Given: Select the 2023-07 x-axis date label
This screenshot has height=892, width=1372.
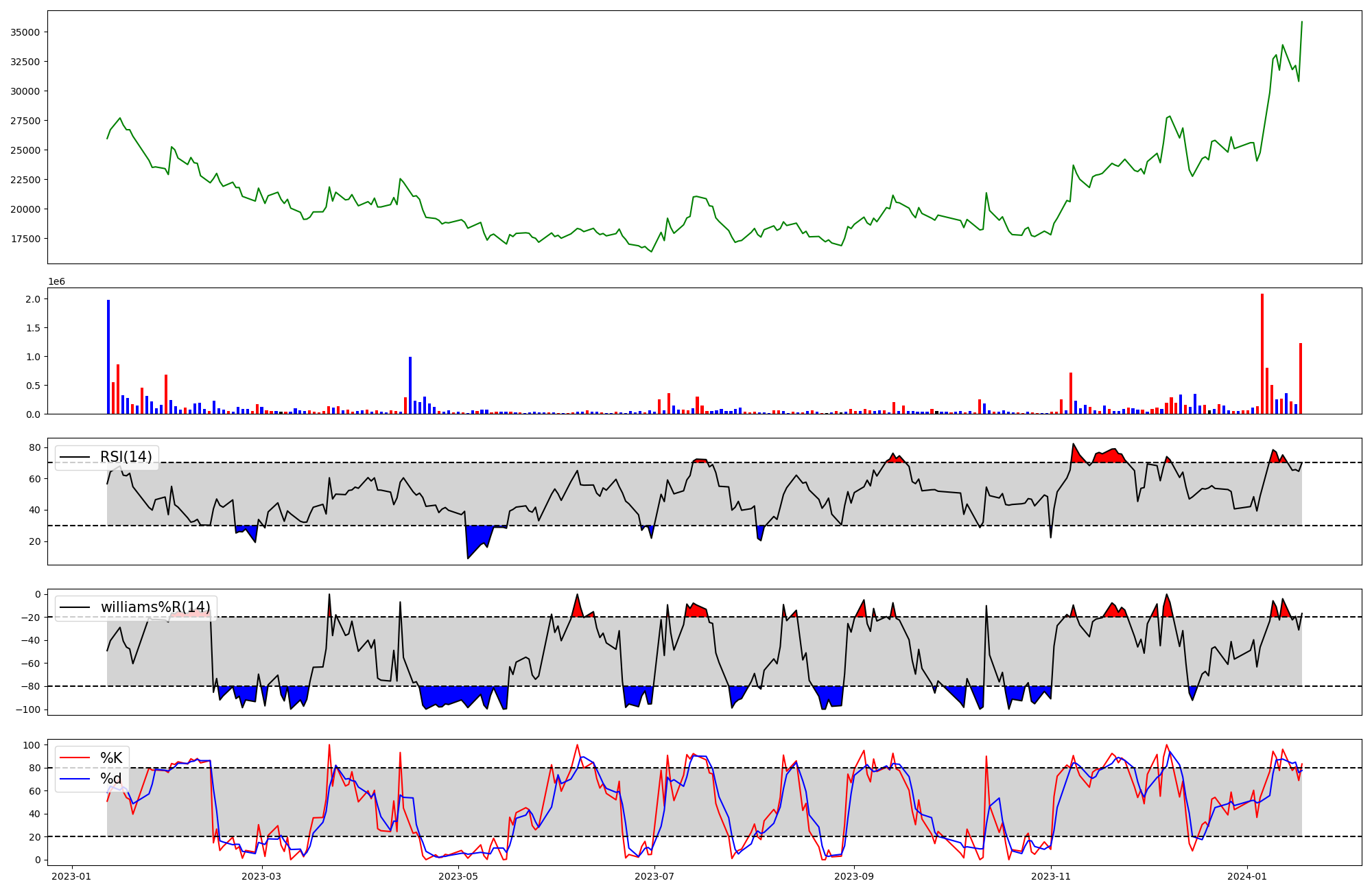Looking at the screenshot, I should 654,876.
